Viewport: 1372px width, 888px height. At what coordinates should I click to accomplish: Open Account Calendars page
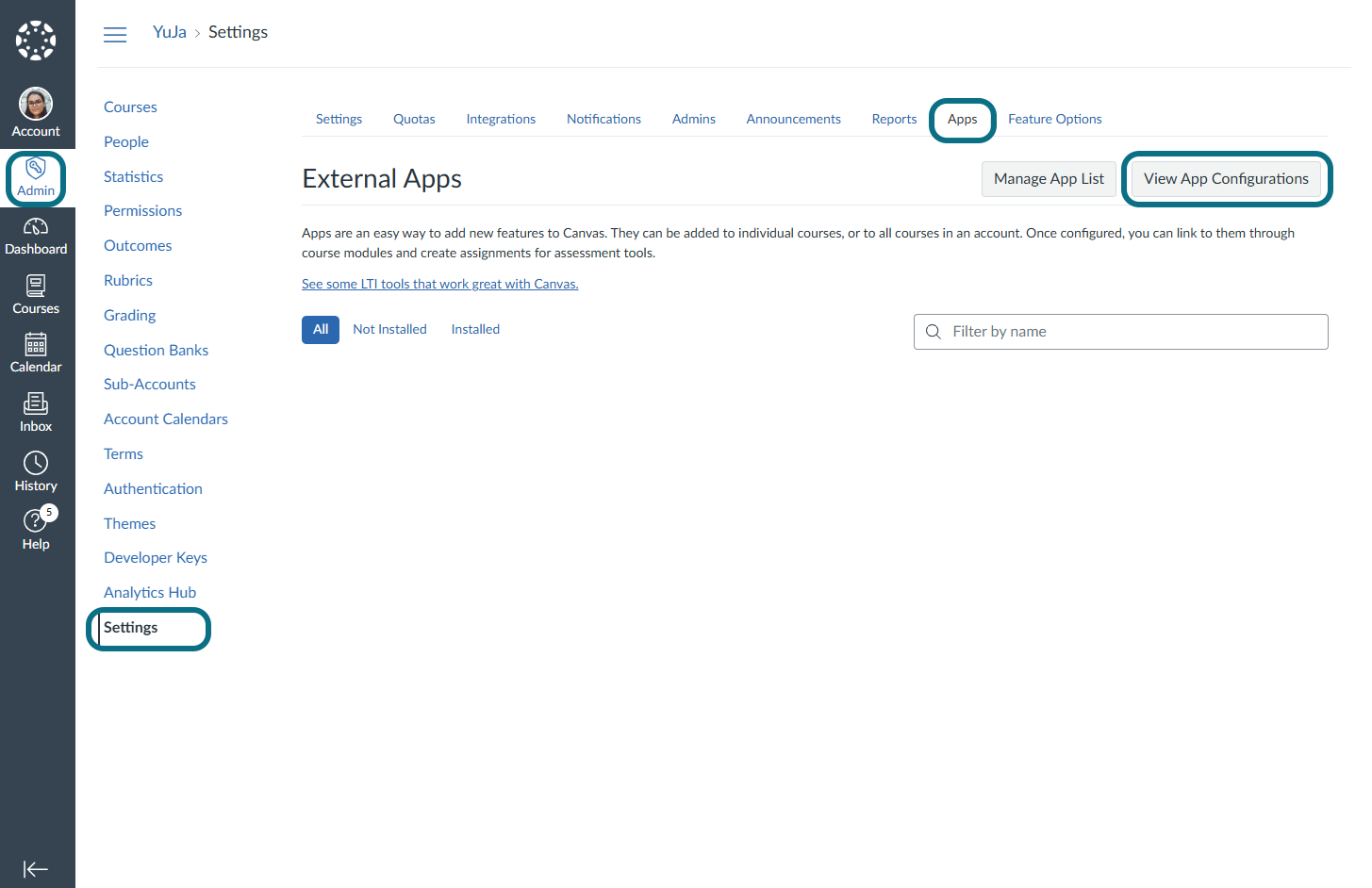coord(166,419)
